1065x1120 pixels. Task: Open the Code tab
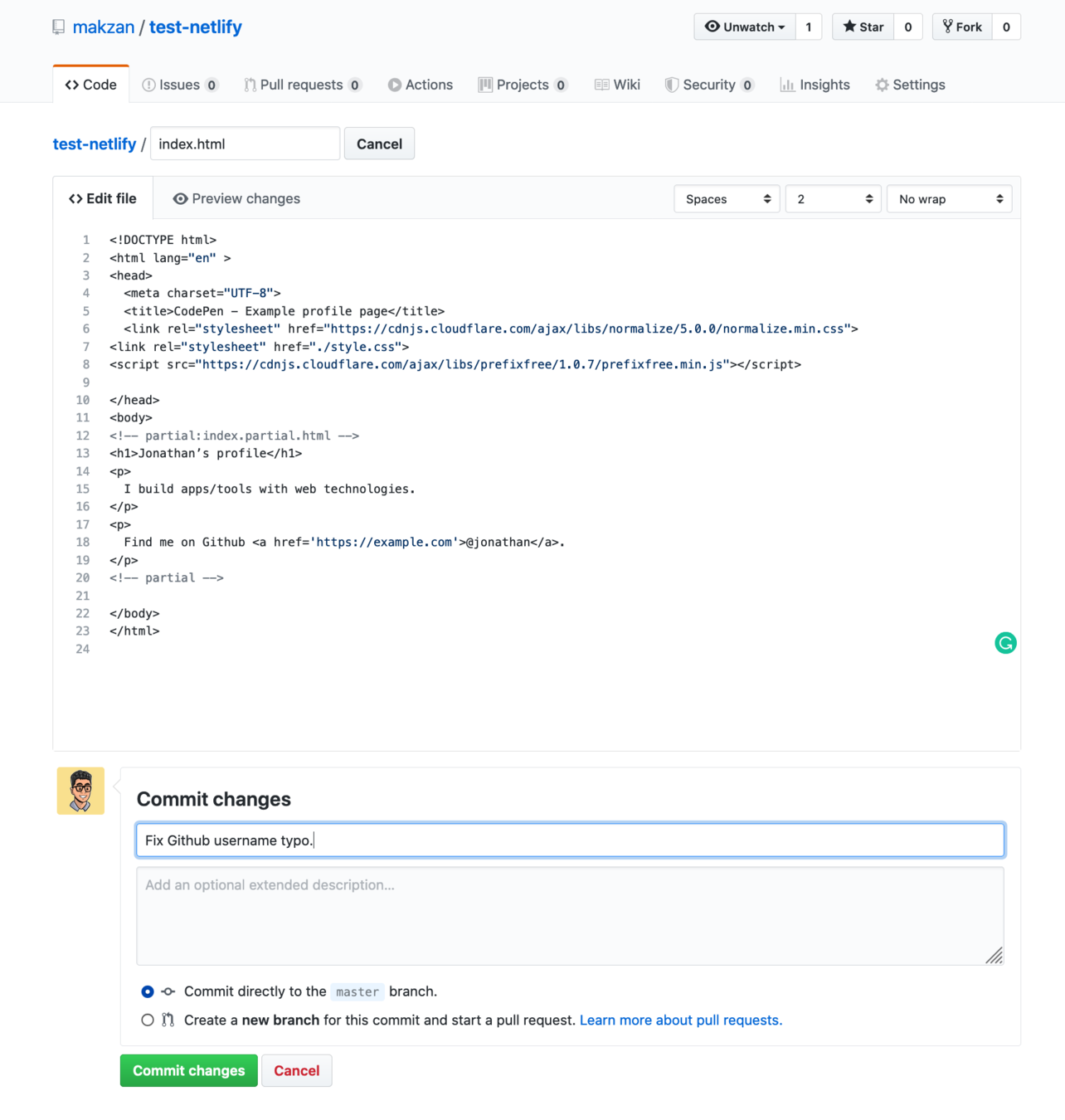(91, 85)
